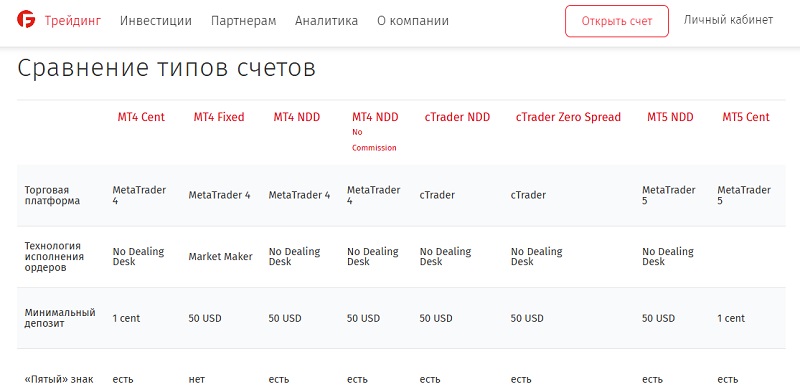The width and height of the screenshot is (800, 392).
Task: Click the «Пятый» знак row label
Action: [59, 379]
